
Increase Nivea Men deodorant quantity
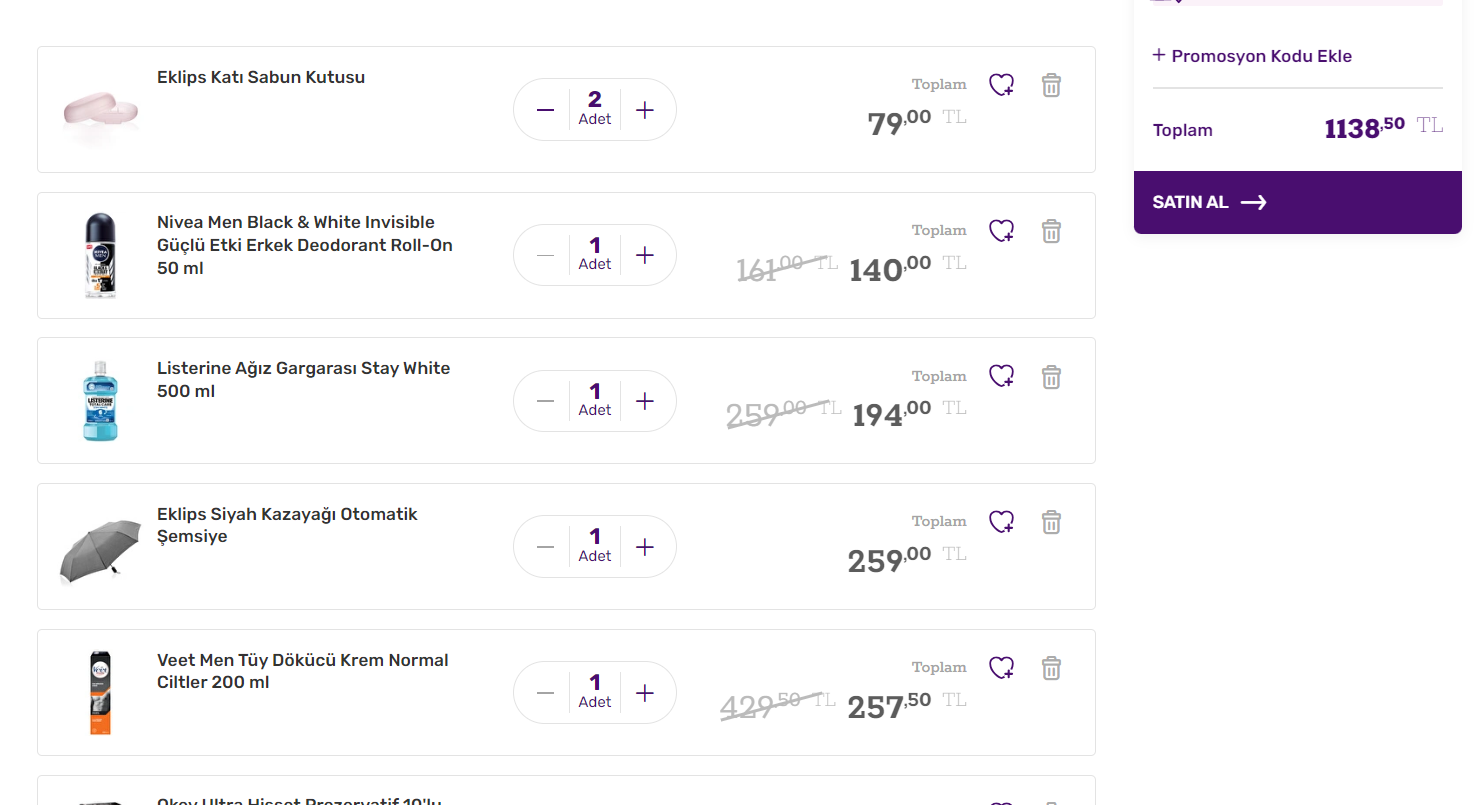tap(645, 255)
